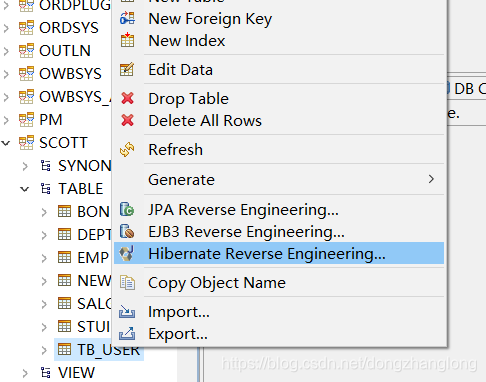Click the SALC table grid icon

(64, 304)
